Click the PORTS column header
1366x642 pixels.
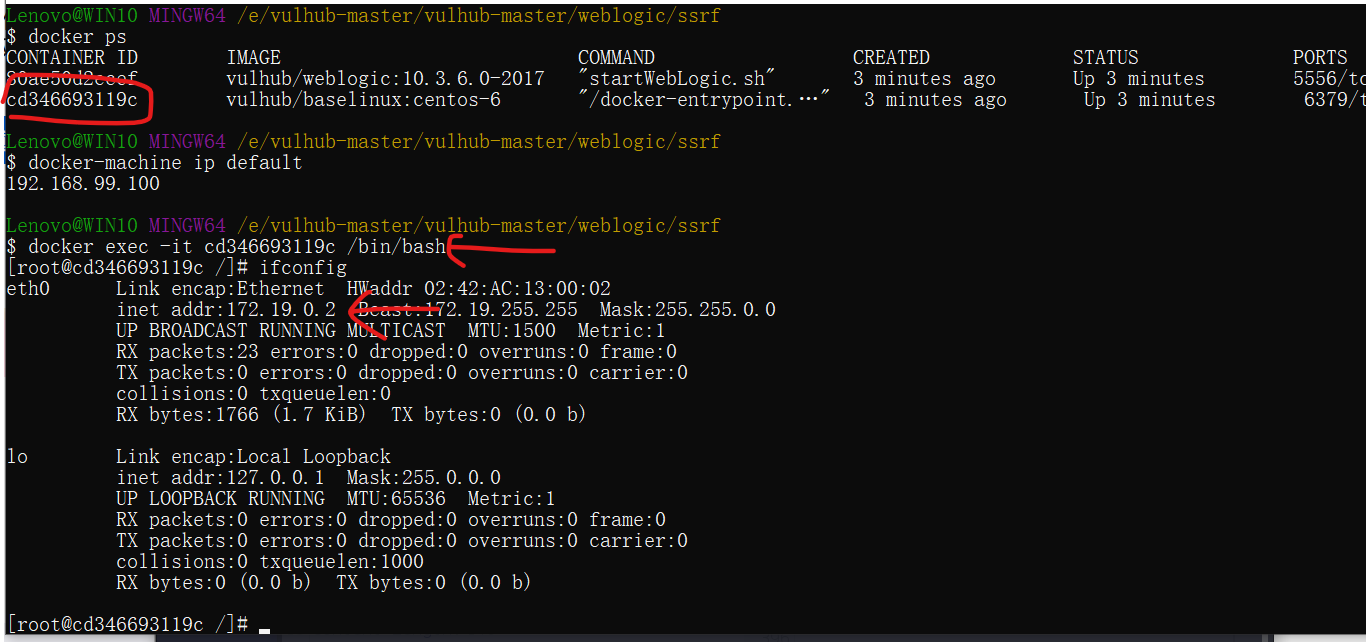pos(1320,58)
